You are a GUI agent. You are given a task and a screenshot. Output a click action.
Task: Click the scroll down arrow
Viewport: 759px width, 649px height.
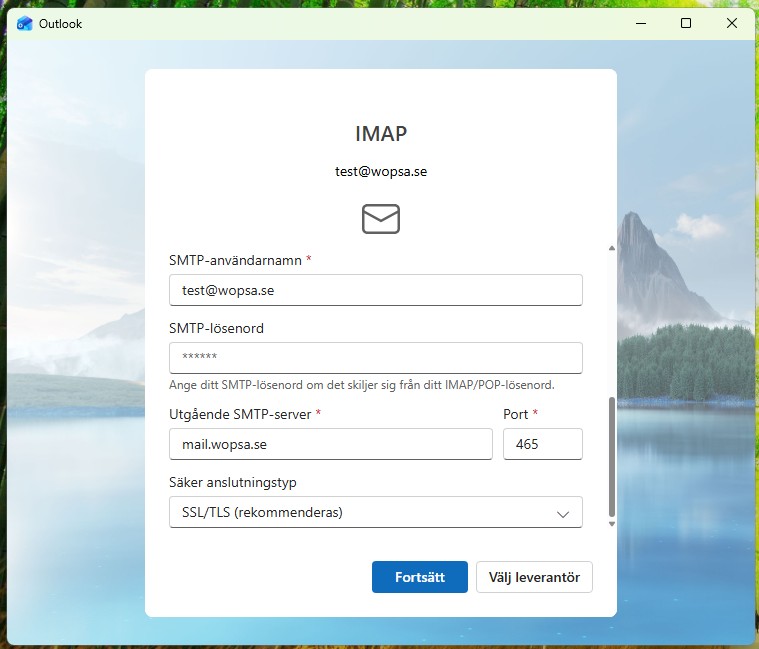click(611, 523)
